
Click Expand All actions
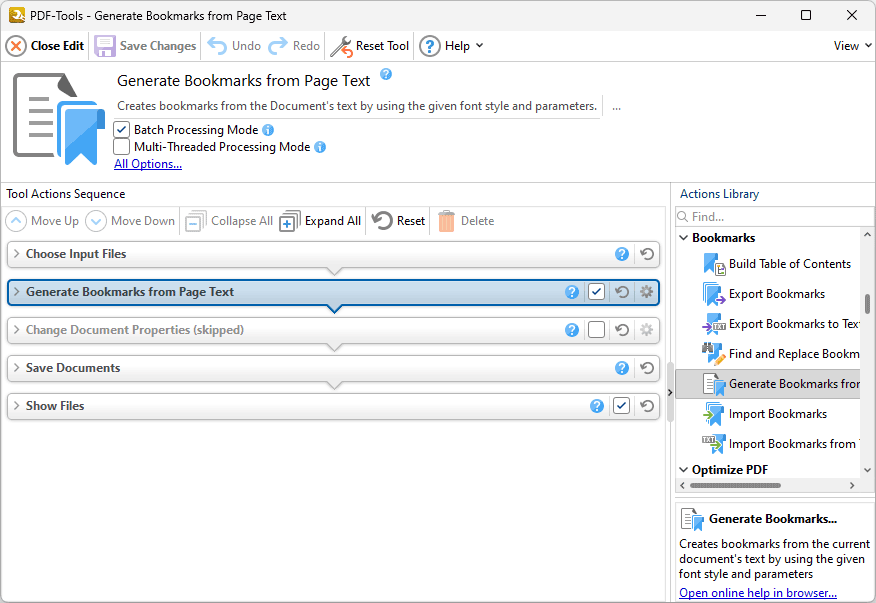320,221
